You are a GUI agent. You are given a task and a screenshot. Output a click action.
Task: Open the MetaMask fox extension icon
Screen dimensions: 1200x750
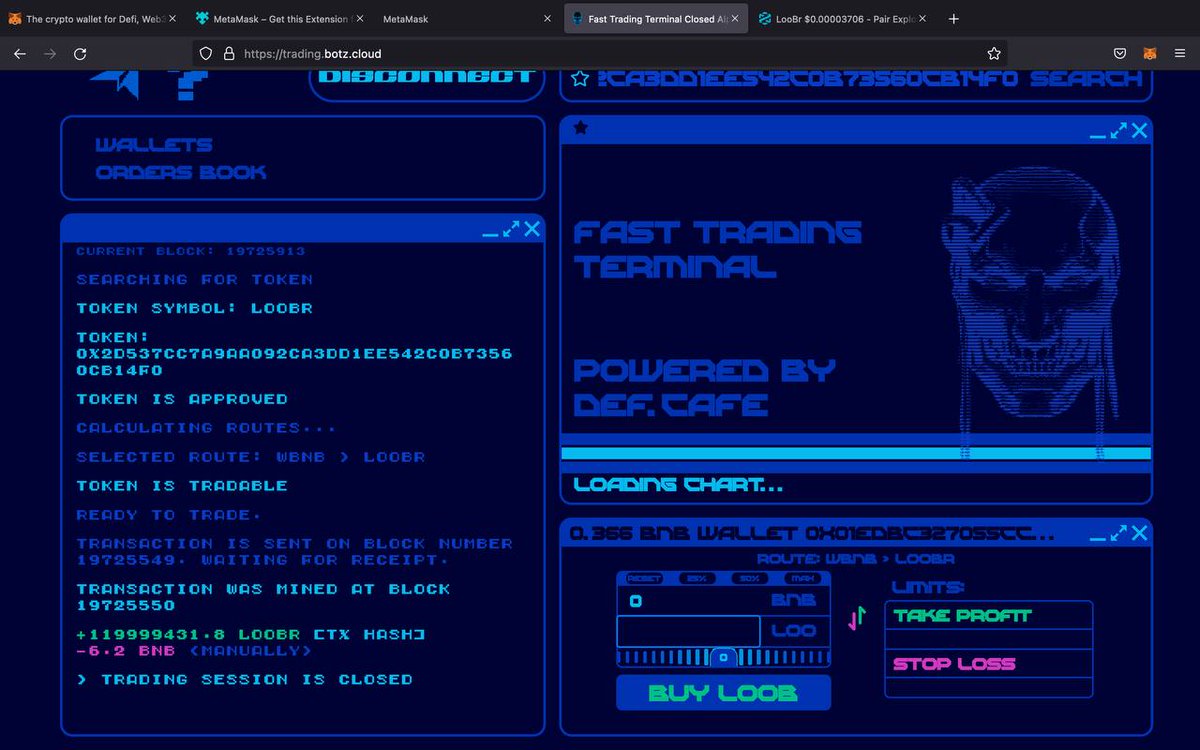tap(1151, 54)
